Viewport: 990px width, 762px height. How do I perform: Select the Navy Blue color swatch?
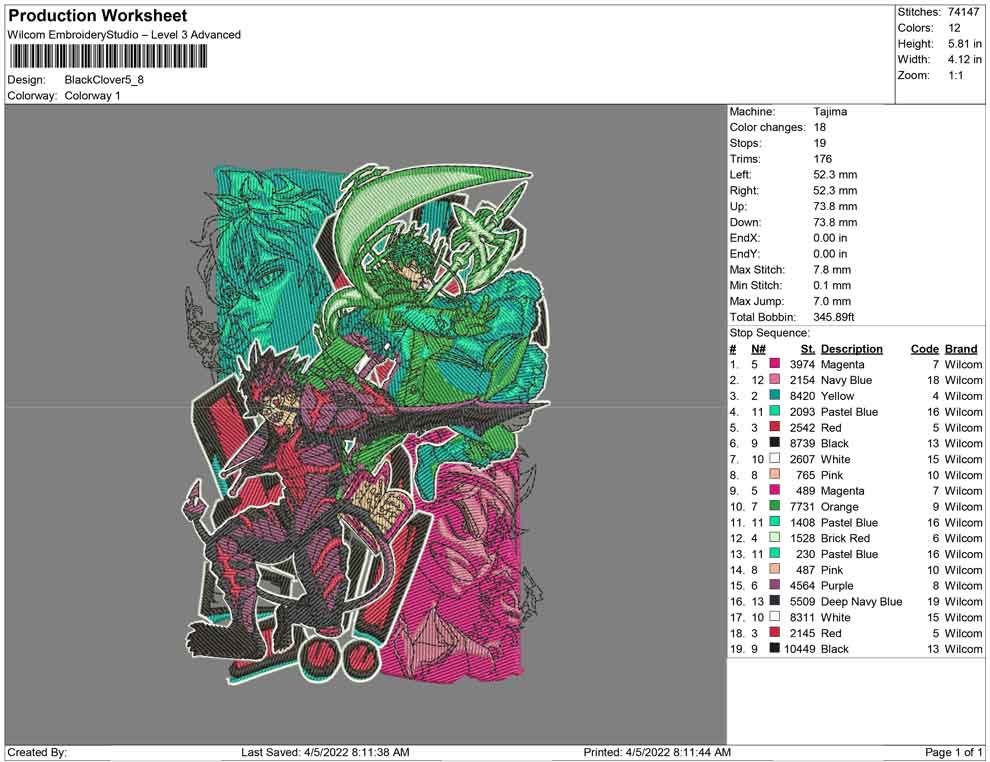(x=775, y=379)
